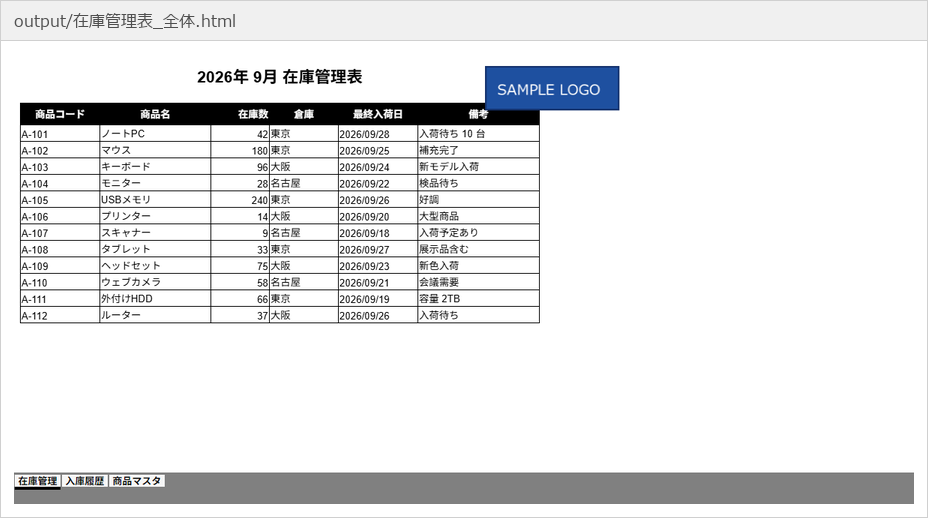This screenshot has width=928, height=518.
Task: Click the ノートPC product name cell
Action: coord(155,134)
